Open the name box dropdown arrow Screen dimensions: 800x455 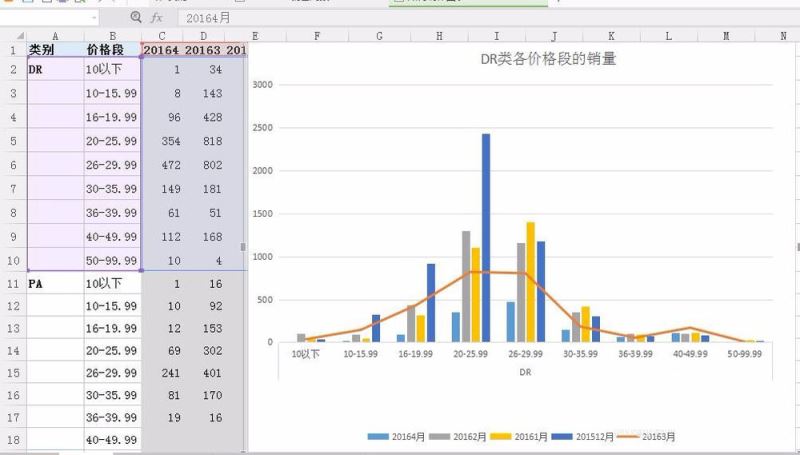[95, 18]
